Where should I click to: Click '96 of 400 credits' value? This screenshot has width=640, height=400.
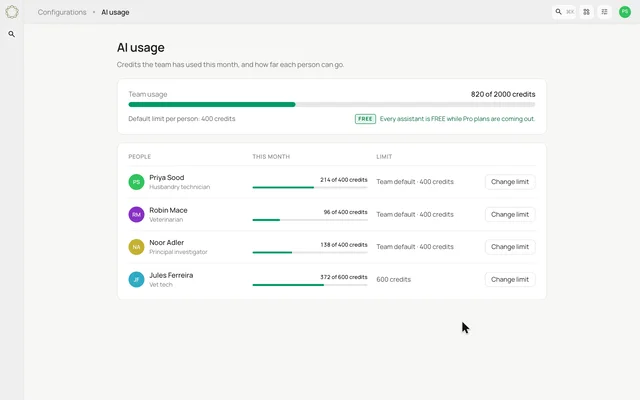click(x=345, y=212)
